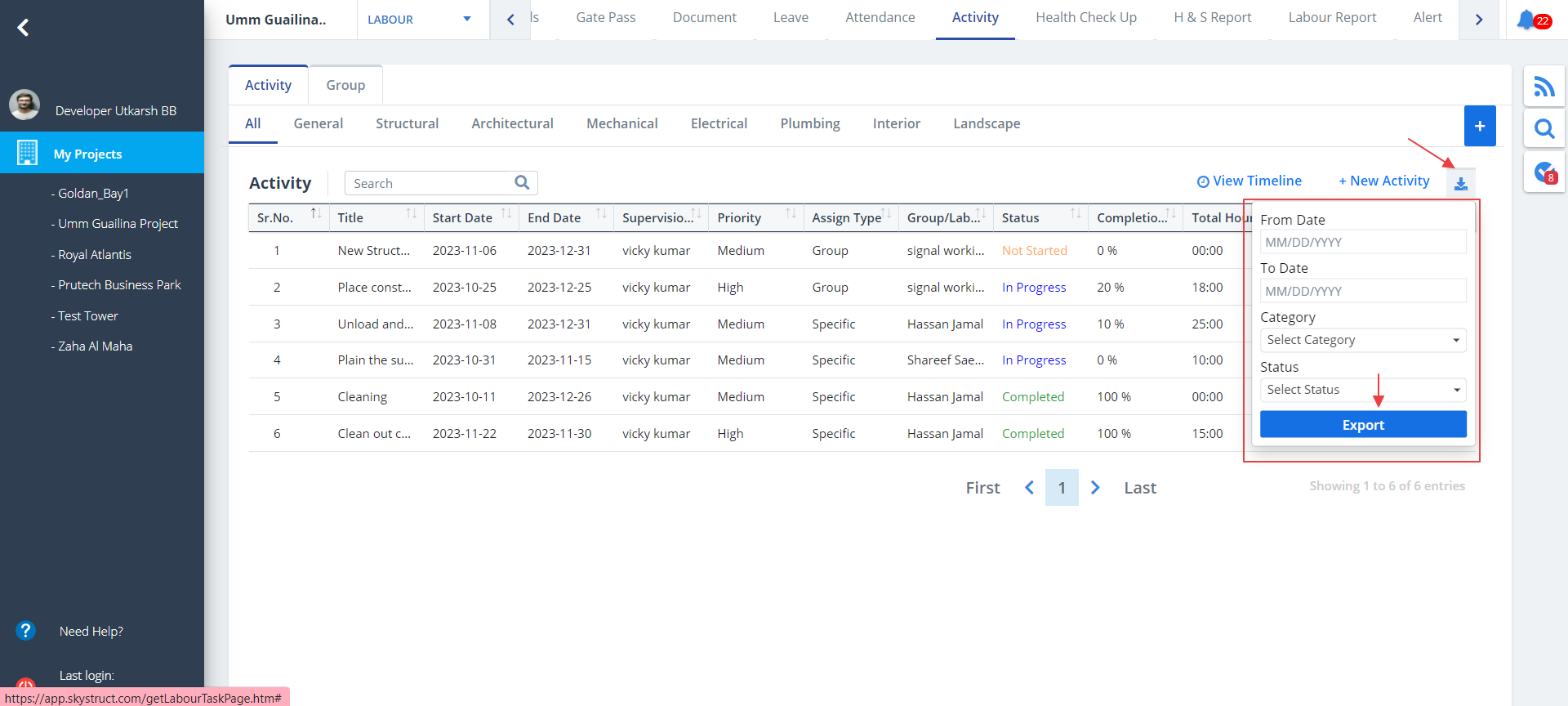
Task: Click the download export icon
Action: coord(1460,184)
